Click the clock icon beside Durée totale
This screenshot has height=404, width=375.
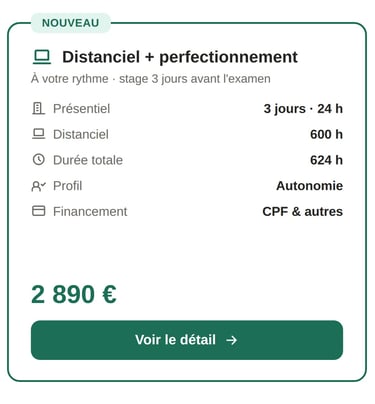(38, 160)
